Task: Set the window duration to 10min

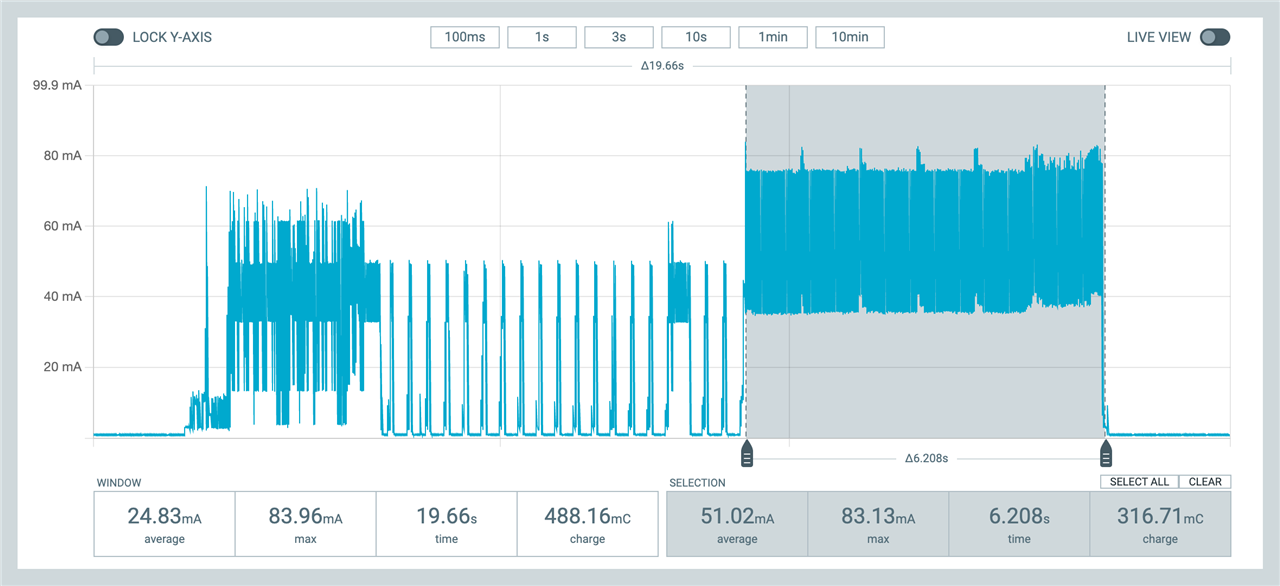Action: pyautogui.click(x=850, y=37)
